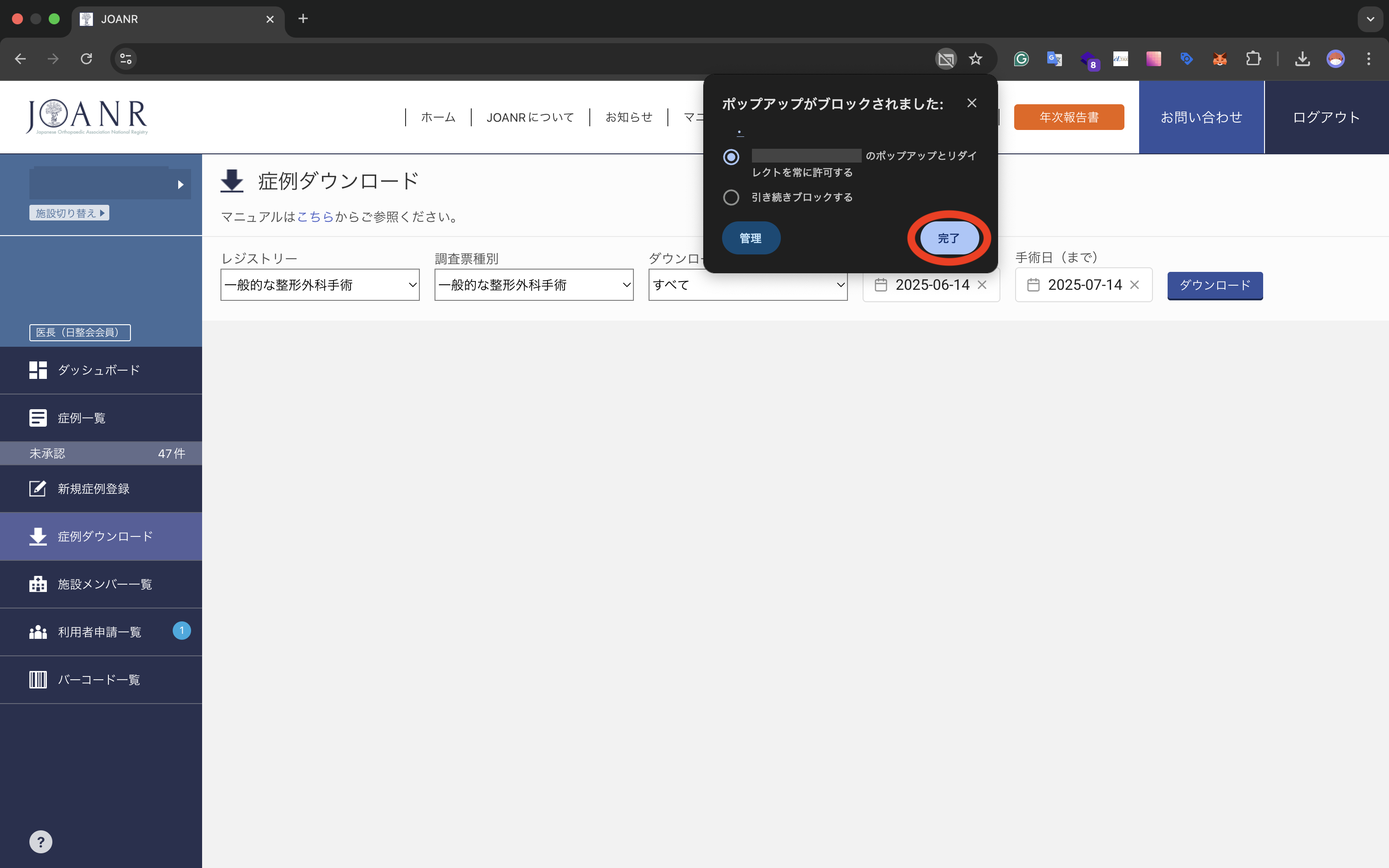Screen dimensions: 1389x868
Task: Open 新規症例登録 from the sidebar
Action: 38,489
